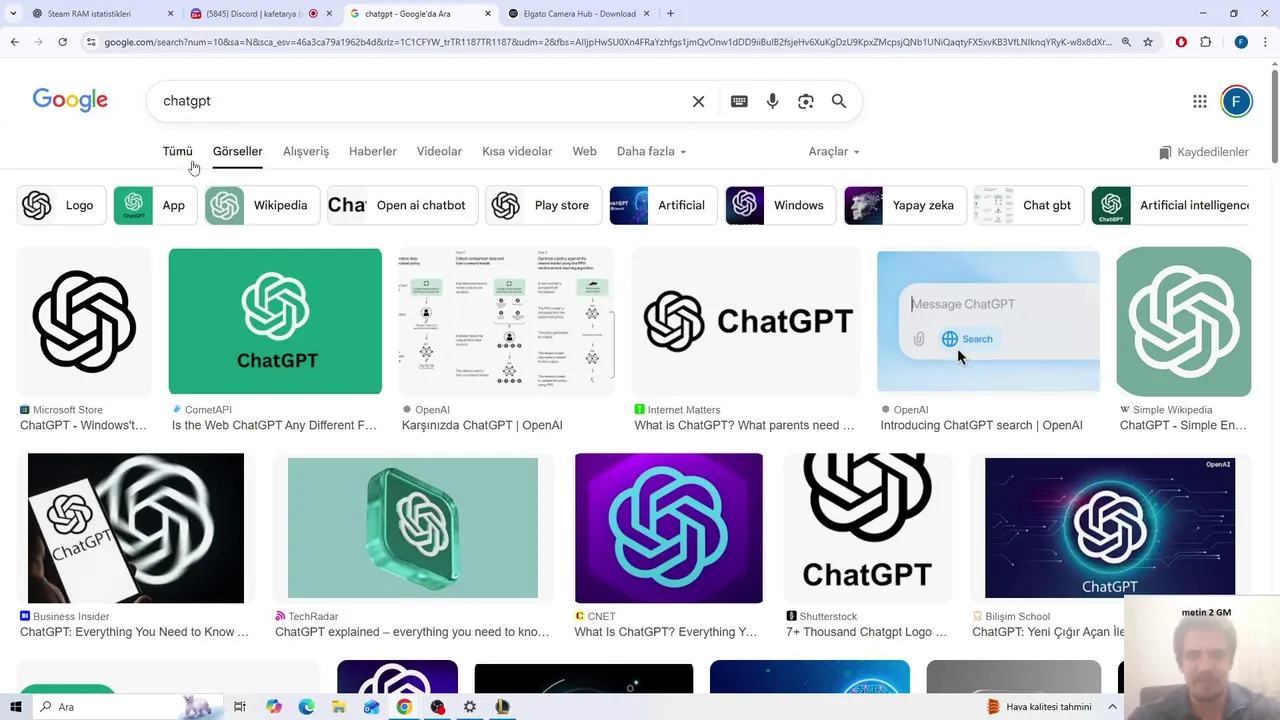This screenshot has height=720, width=1280.
Task: Click the magnifier search button
Action: [x=839, y=101]
